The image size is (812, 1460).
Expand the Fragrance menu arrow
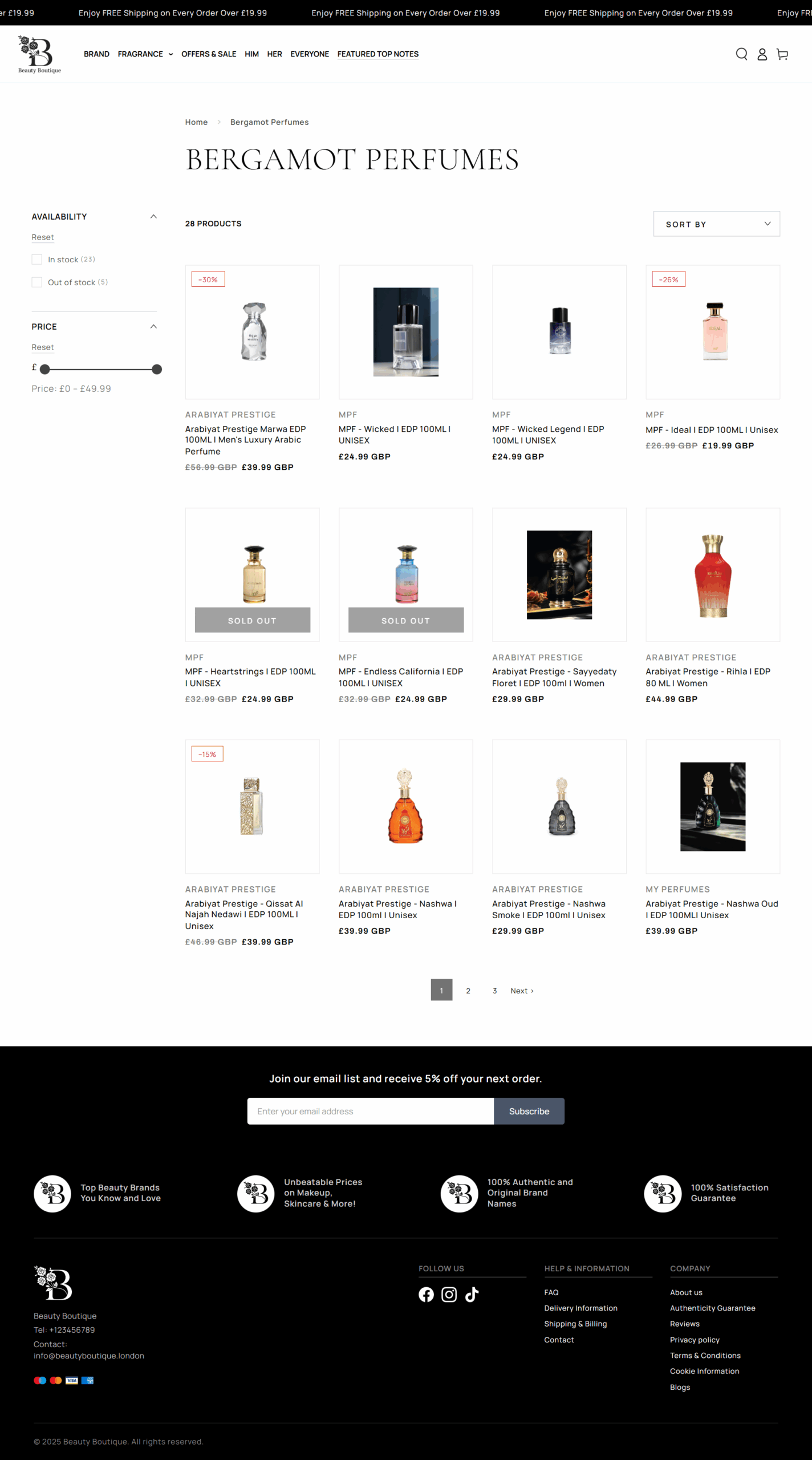click(x=170, y=54)
